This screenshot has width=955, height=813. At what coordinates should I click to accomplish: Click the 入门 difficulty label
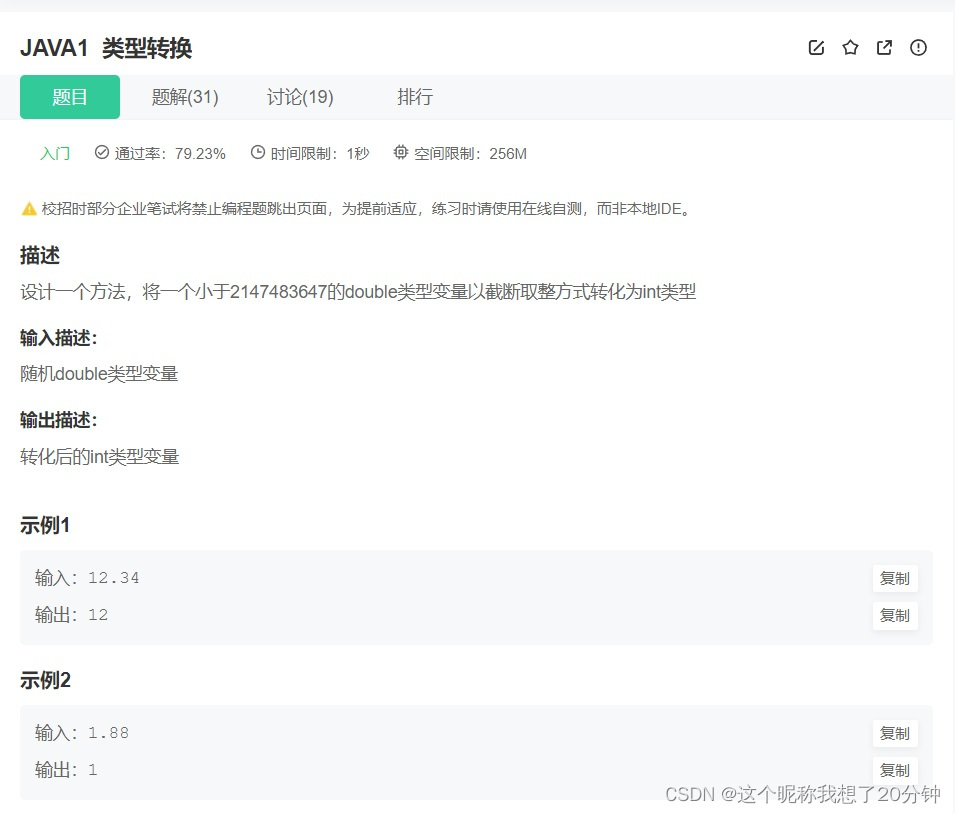pos(55,153)
